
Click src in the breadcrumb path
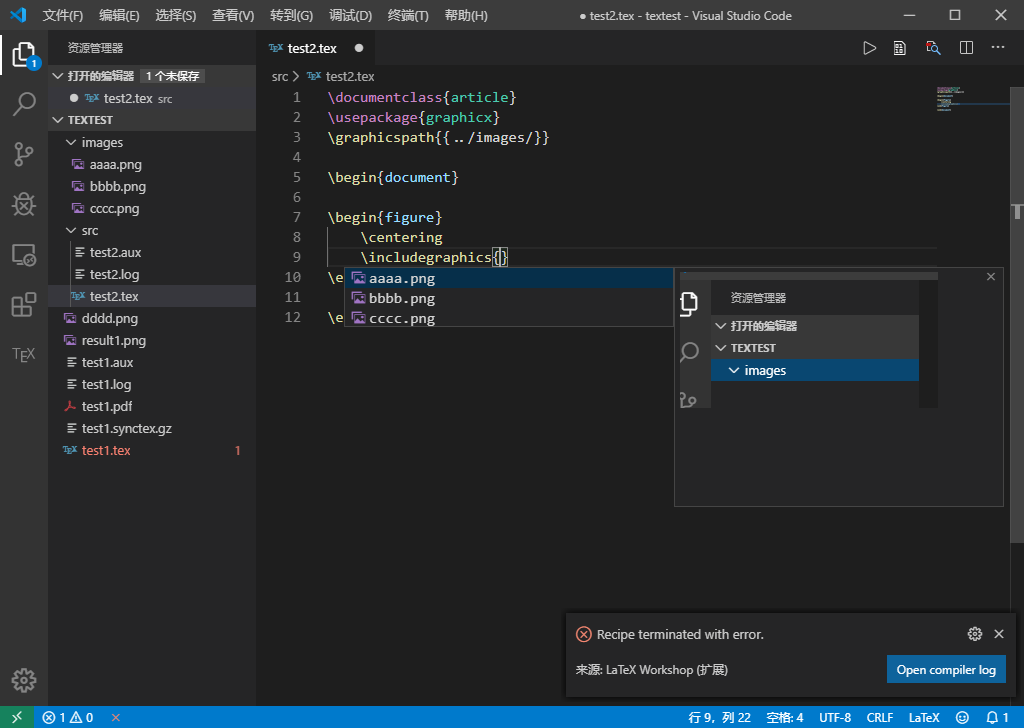[280, 76]
